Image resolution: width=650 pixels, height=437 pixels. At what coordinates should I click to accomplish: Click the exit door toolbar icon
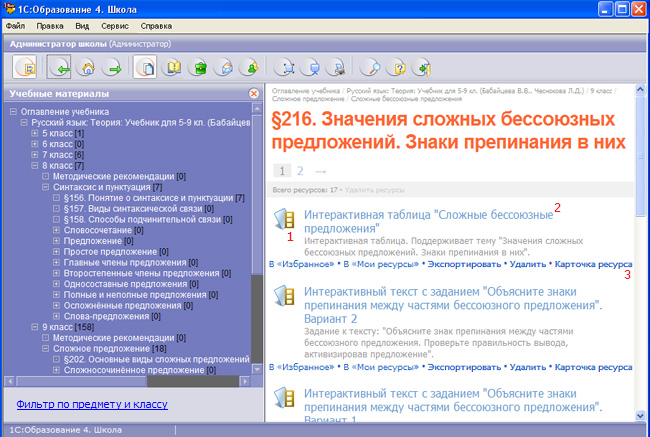click(x=422, y=68)
